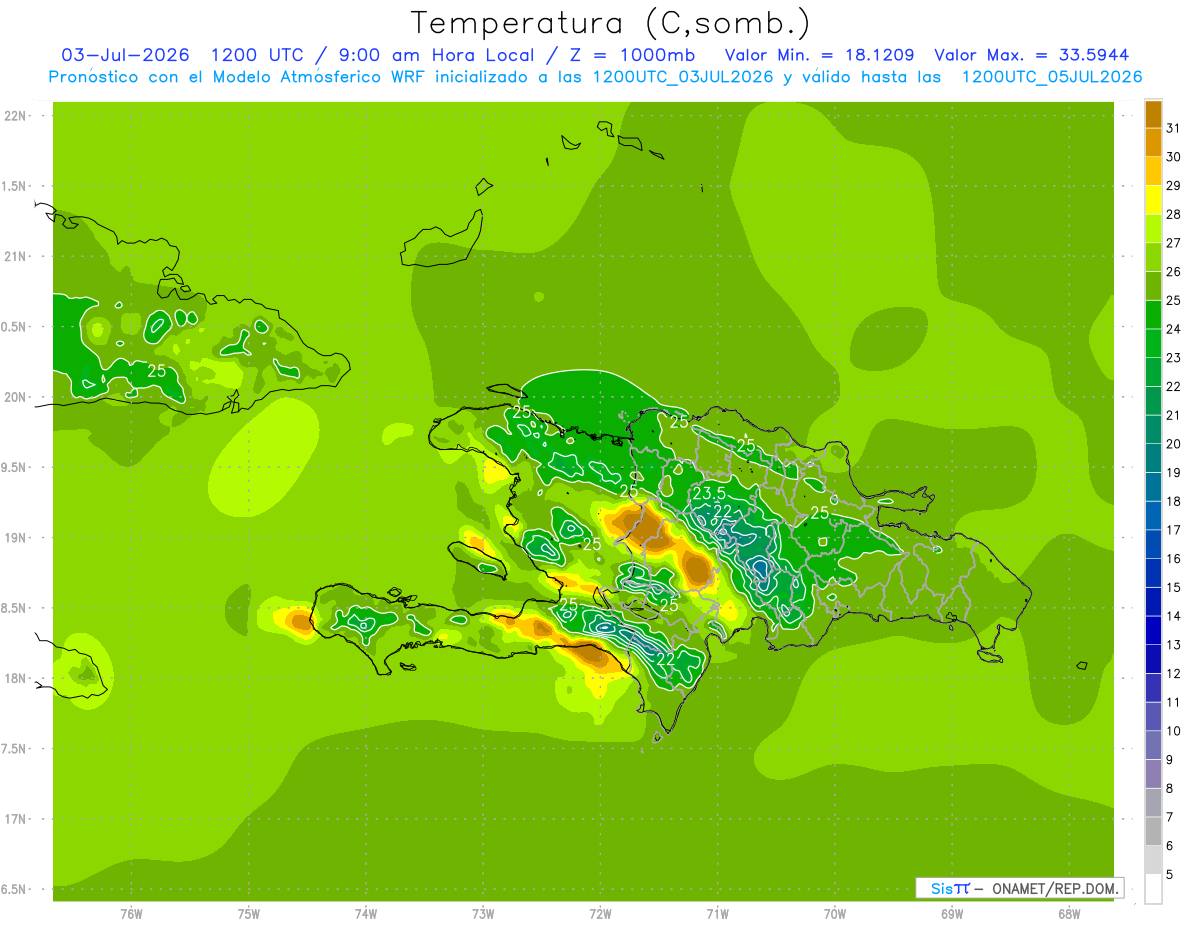Click the '71W' longitude axis label

point(717,913)
